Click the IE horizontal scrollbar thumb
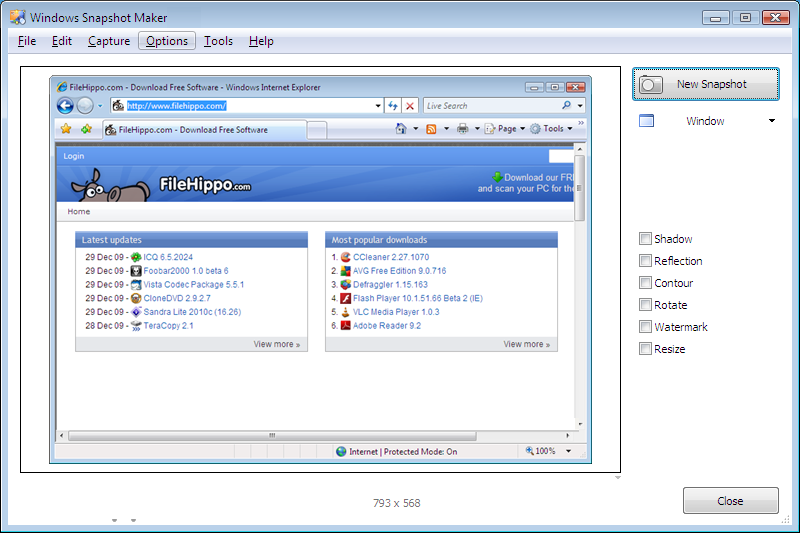The width and height of the screenshot is (800, 533). (272, 436)
